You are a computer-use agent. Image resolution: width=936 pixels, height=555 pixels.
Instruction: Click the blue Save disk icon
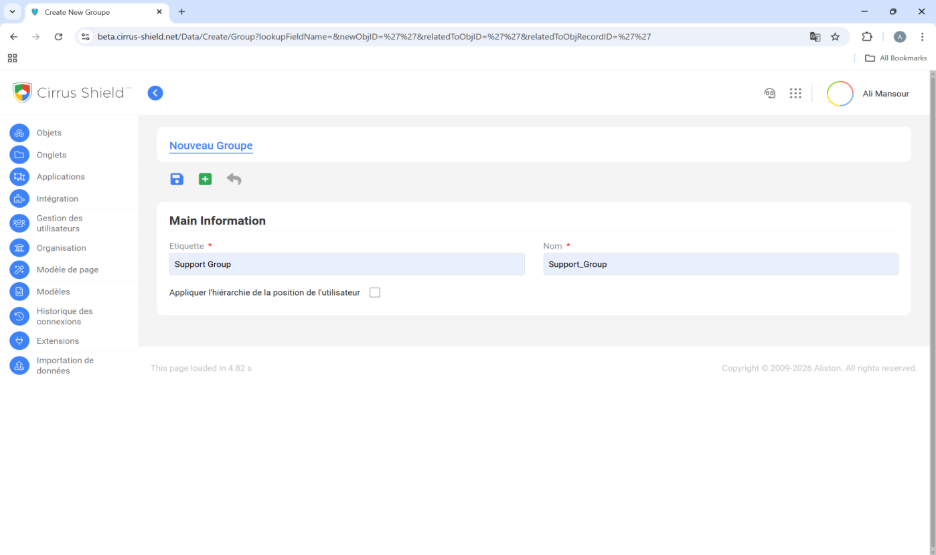tap(177, 179)
